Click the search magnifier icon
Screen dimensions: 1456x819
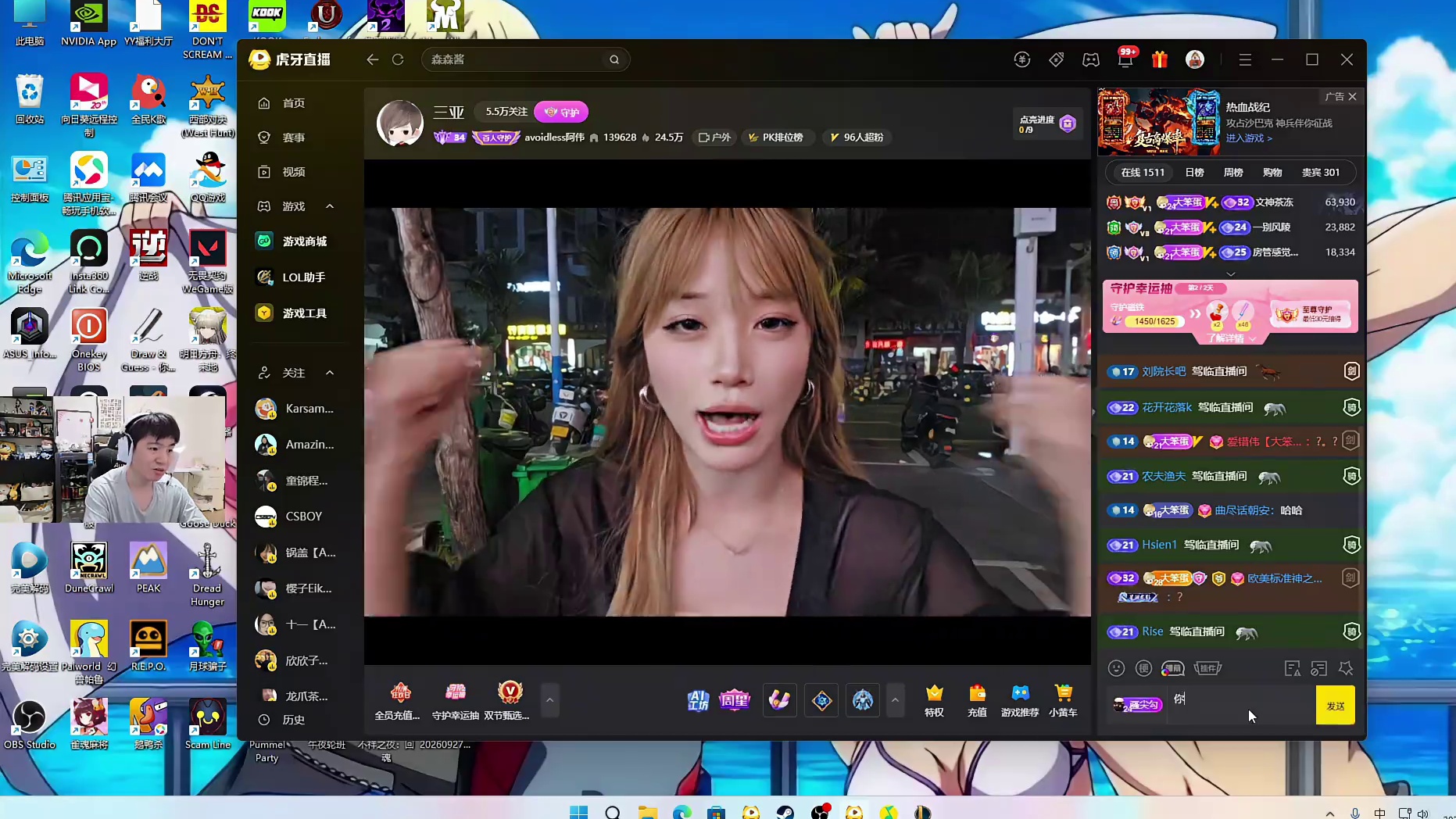pyautogui.click(x=614, y=59)
